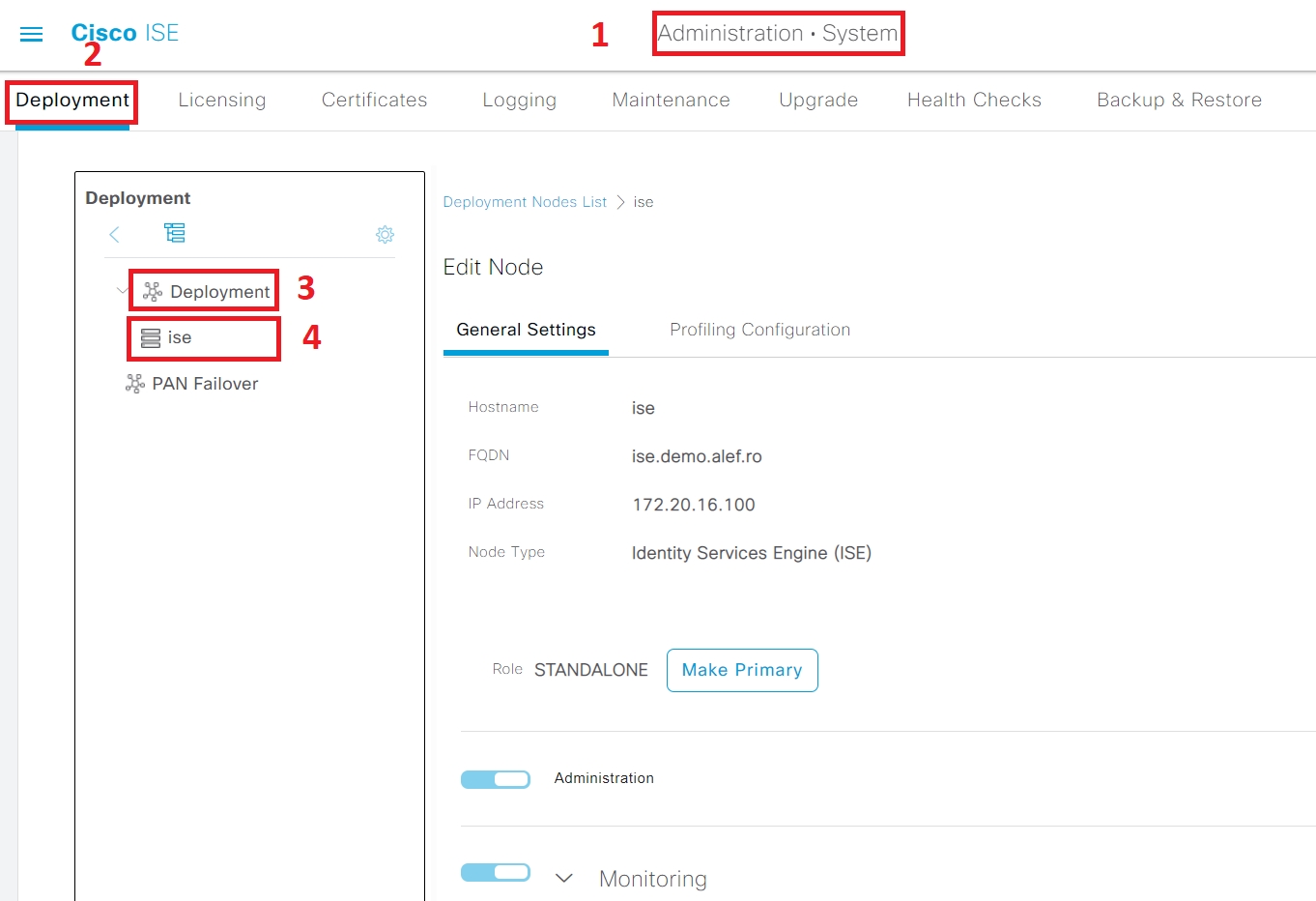Click the Hostname field label

503,407
